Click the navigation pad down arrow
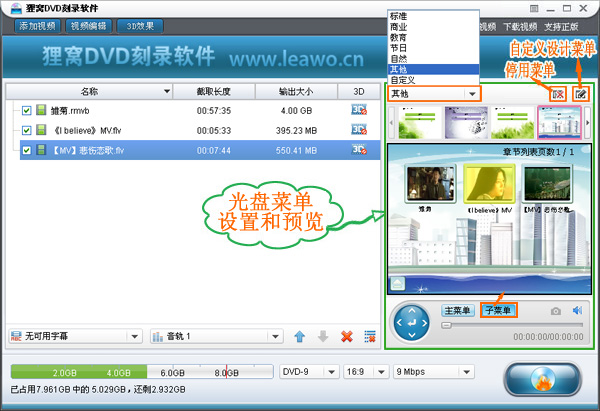This screenshot has height=411, width=600. tap(412, 336)
